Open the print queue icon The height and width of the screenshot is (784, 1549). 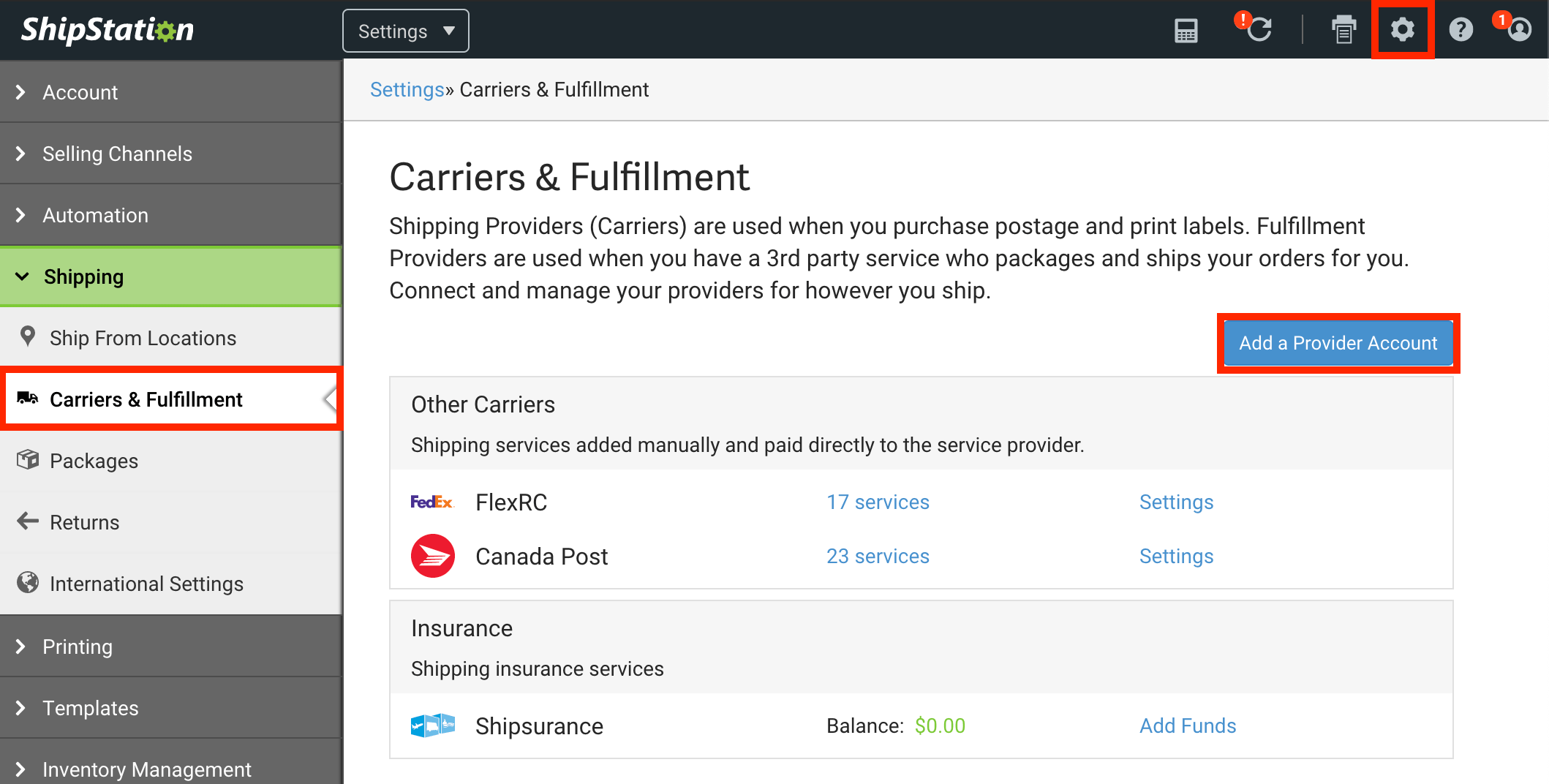(x=1343, y=30)
